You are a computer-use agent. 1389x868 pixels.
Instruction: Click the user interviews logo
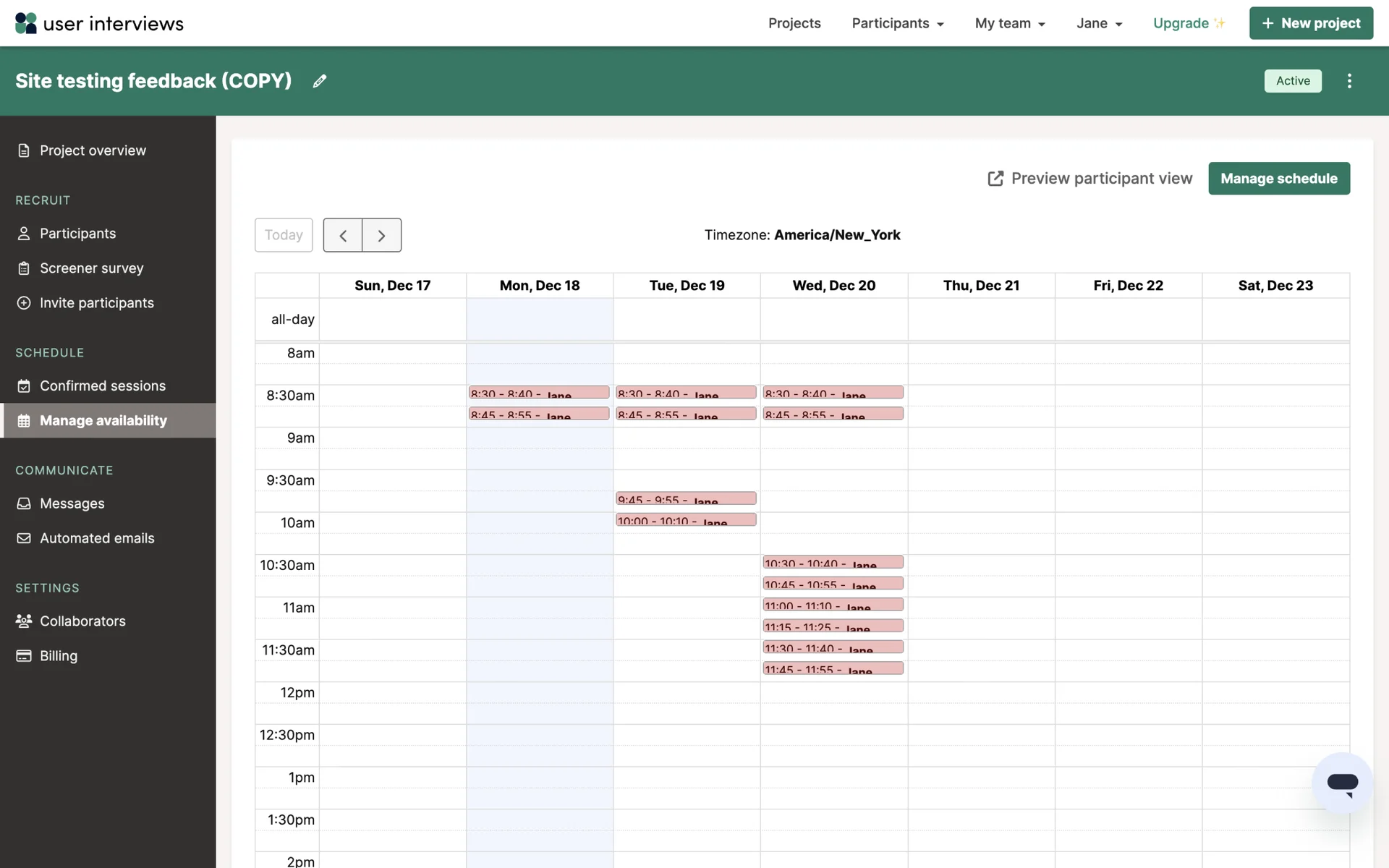tap(99, 23)
